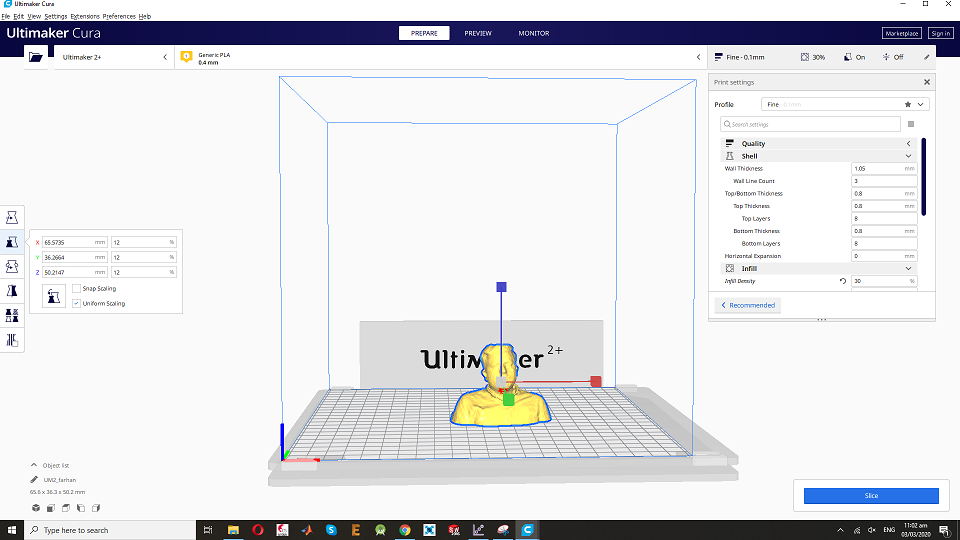Select the PREPARE stage tab

[424, 33]
